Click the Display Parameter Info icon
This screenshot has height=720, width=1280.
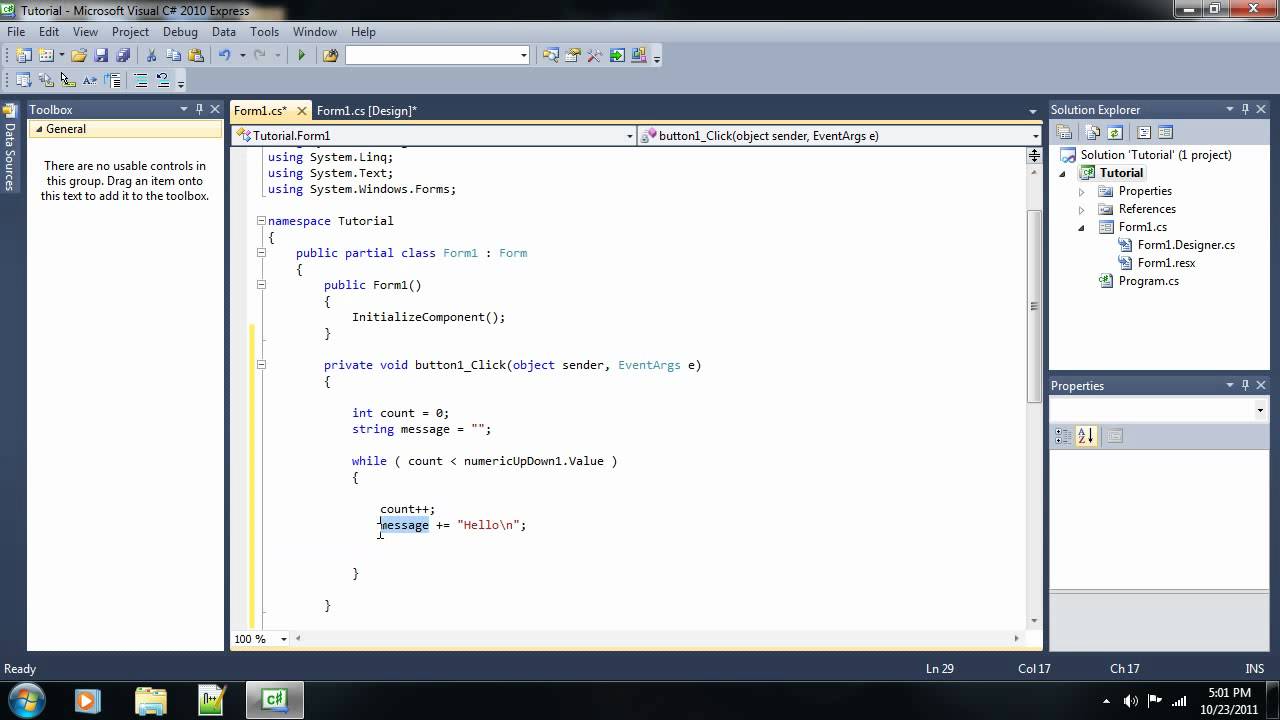46,80
